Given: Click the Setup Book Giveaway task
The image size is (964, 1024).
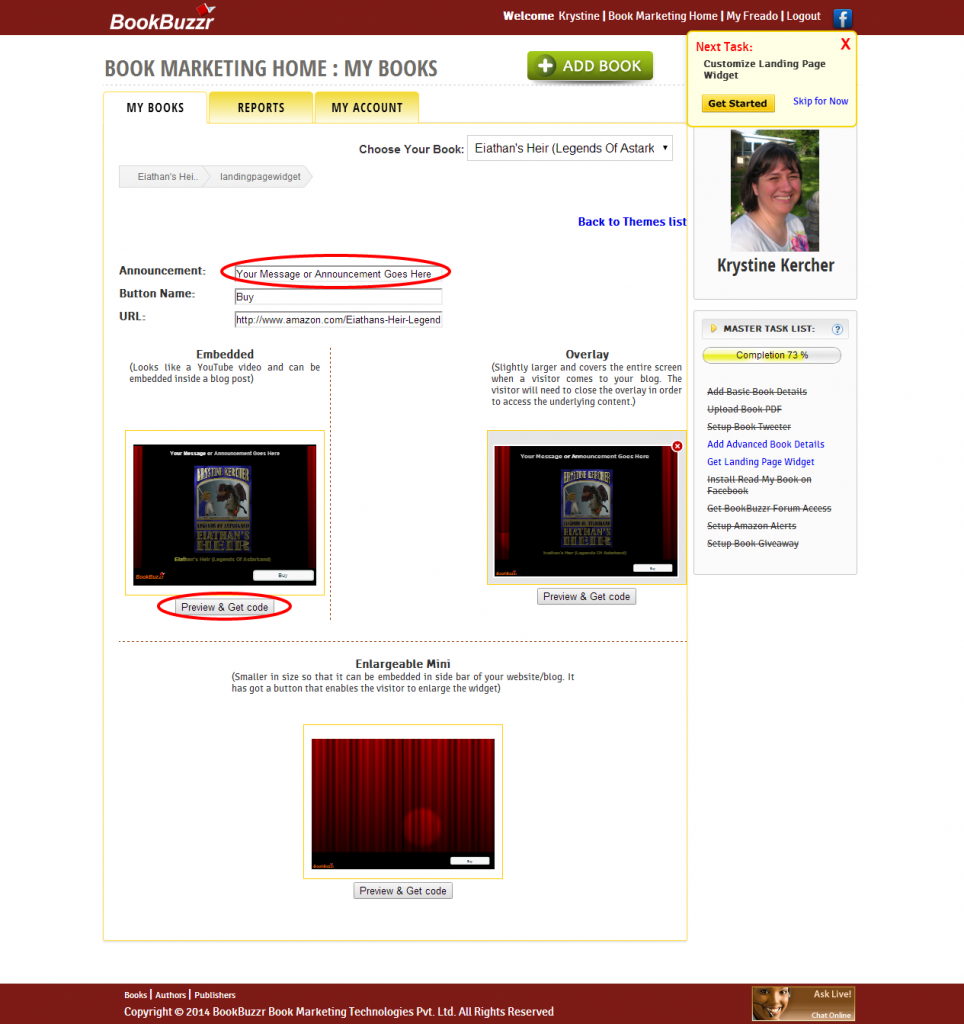Looking at the screenshot, I should coord(753,543).
